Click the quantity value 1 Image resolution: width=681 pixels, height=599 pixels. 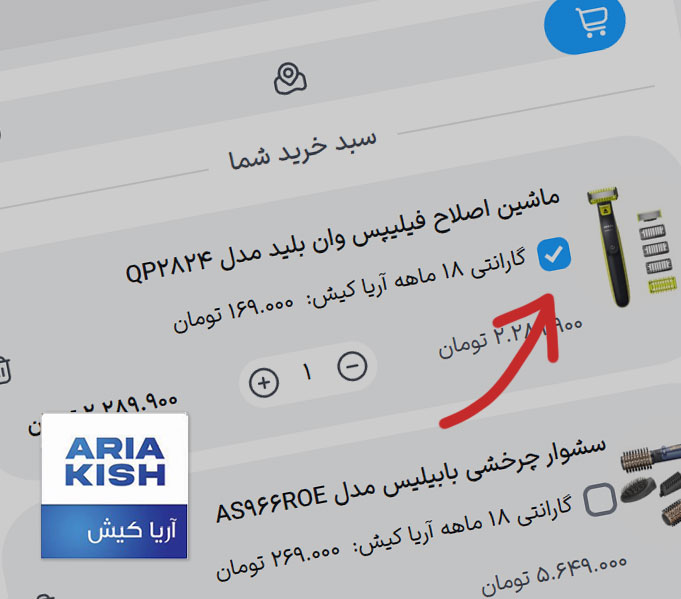[x=307, y=373]
